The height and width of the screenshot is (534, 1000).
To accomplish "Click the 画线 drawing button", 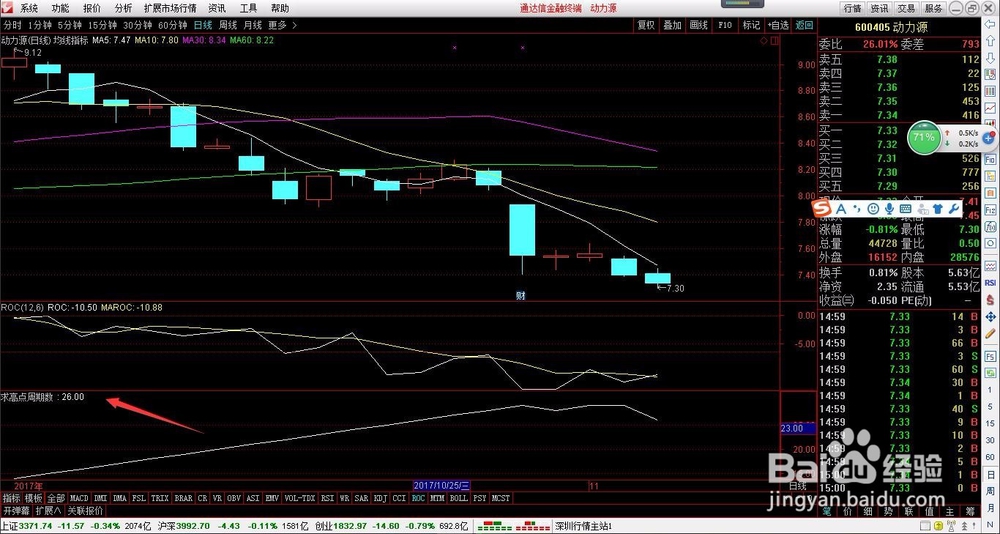I will point(699,26).
